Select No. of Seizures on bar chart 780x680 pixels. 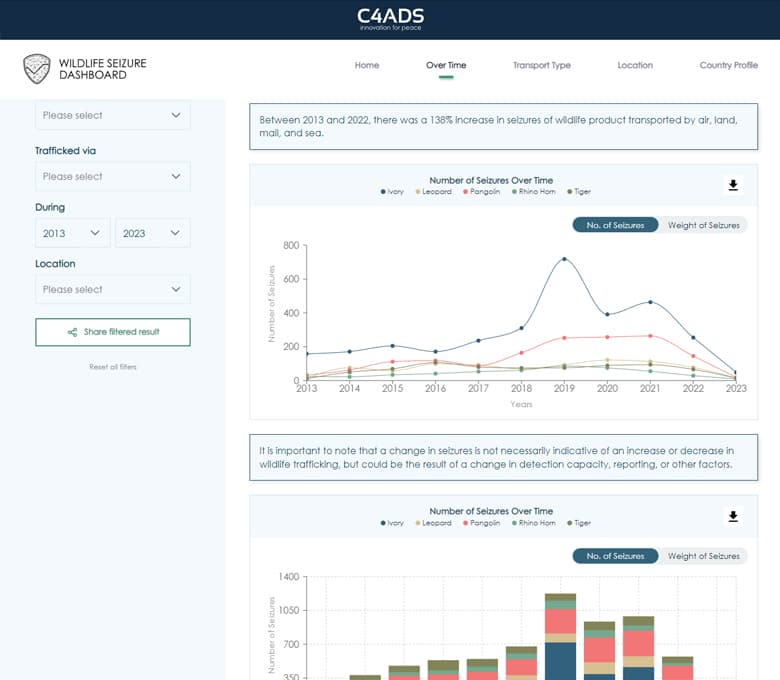615,556
